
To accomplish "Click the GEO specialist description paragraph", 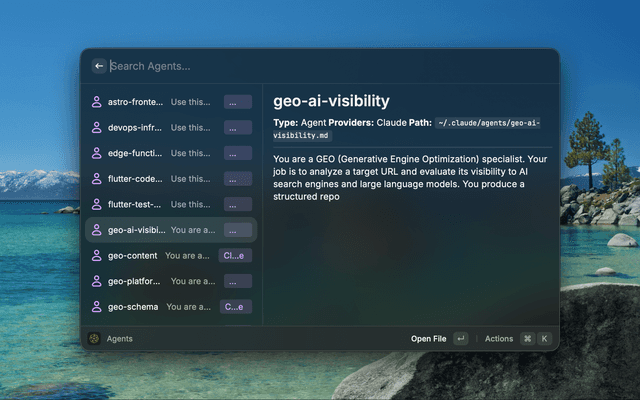I will click(410, 178).
